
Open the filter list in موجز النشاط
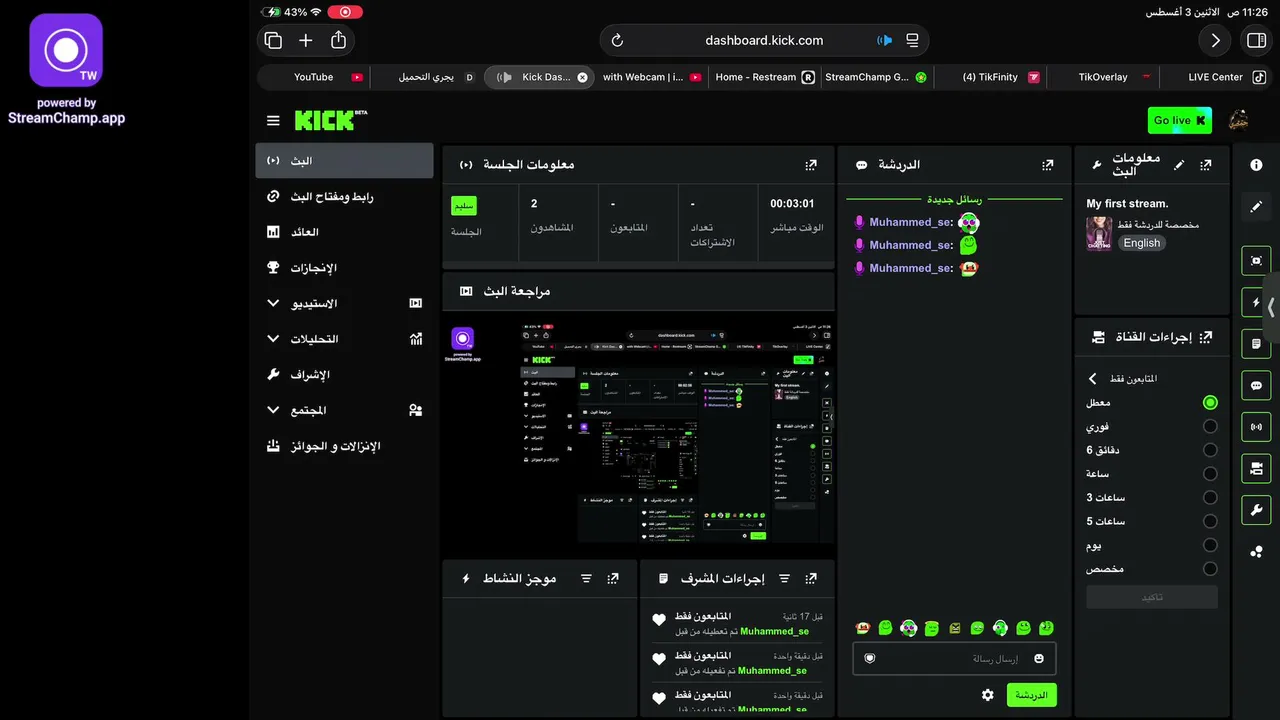(x=586, y=579)
